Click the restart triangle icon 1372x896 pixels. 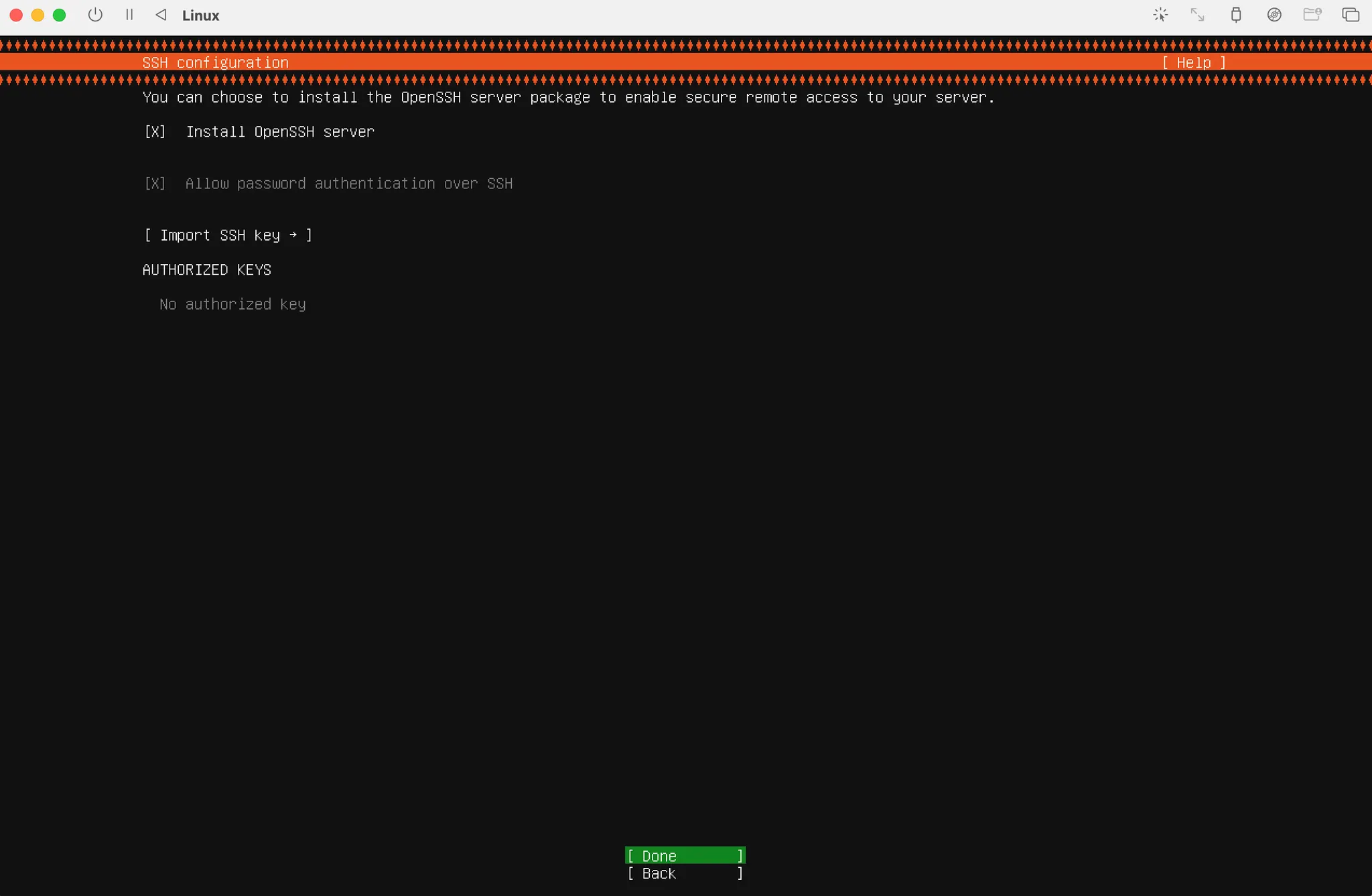click(161, 15)
